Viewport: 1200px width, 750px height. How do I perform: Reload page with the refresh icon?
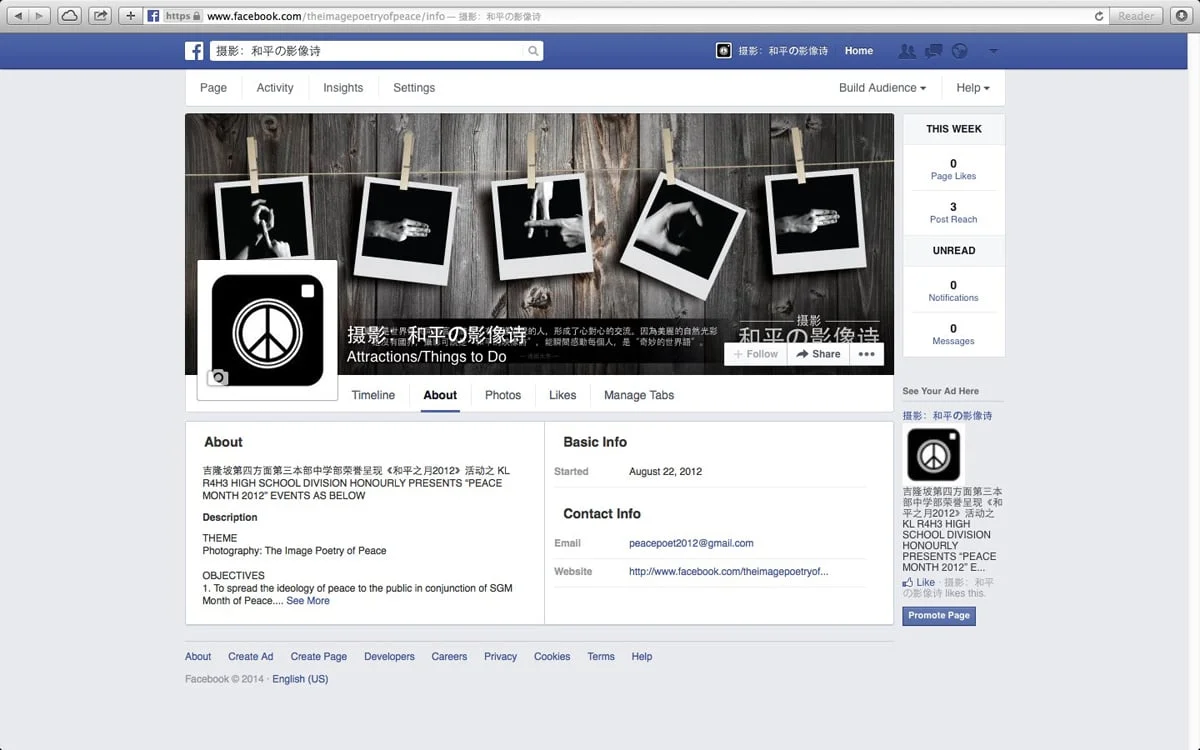click(x=1099, y=16)
